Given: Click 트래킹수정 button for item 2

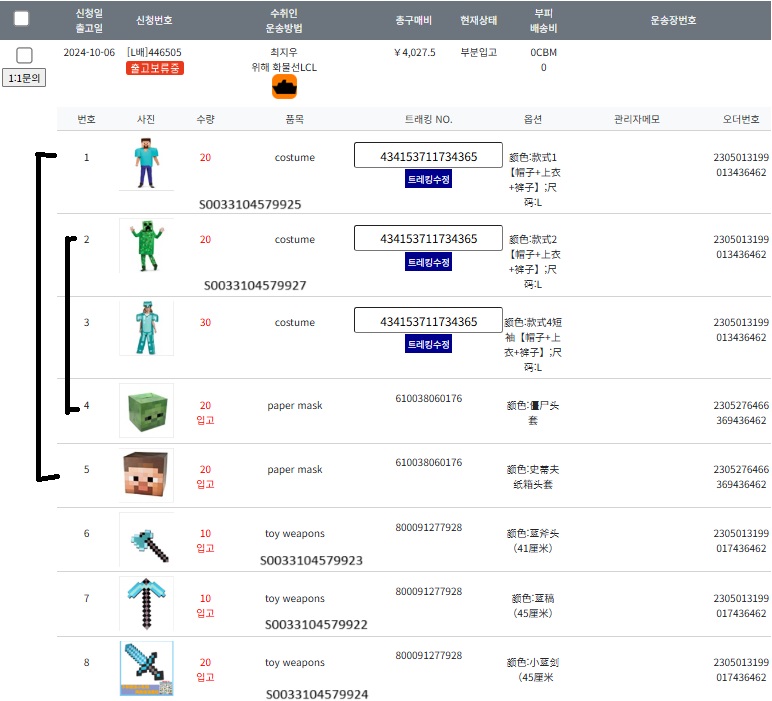Looking at the screenshot, I should [x=428, y=262].
